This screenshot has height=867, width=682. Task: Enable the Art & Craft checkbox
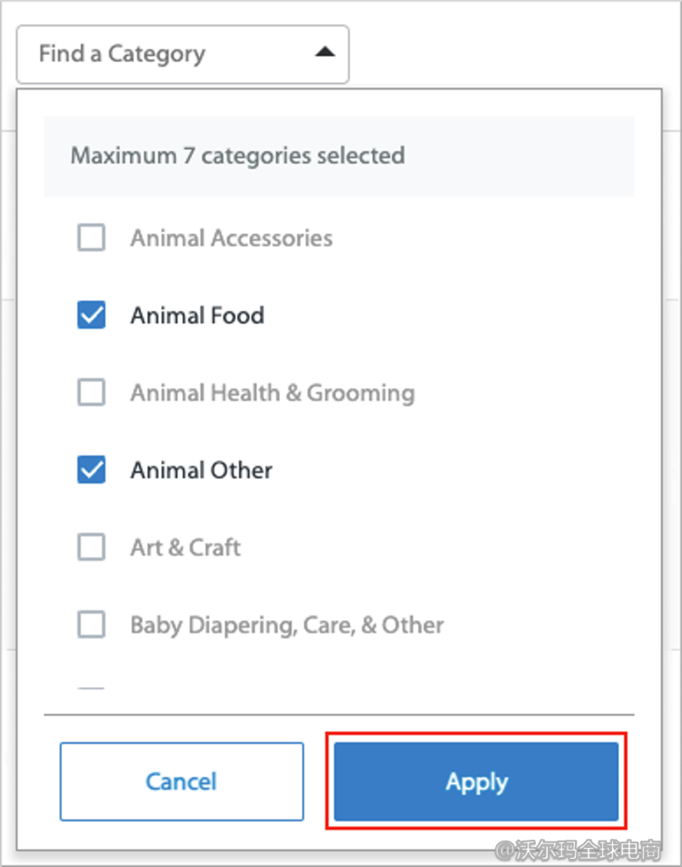91,547
